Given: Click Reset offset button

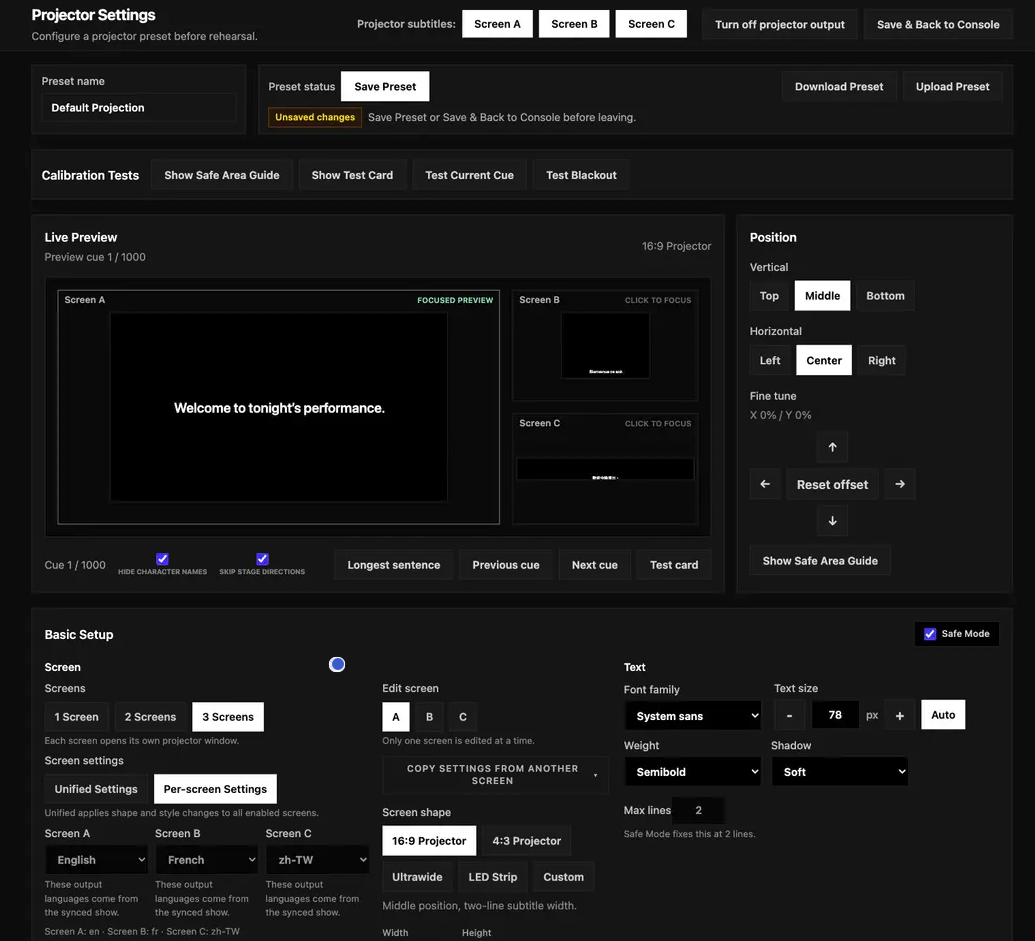Looking at the screenshot, I should coord(832,484).
